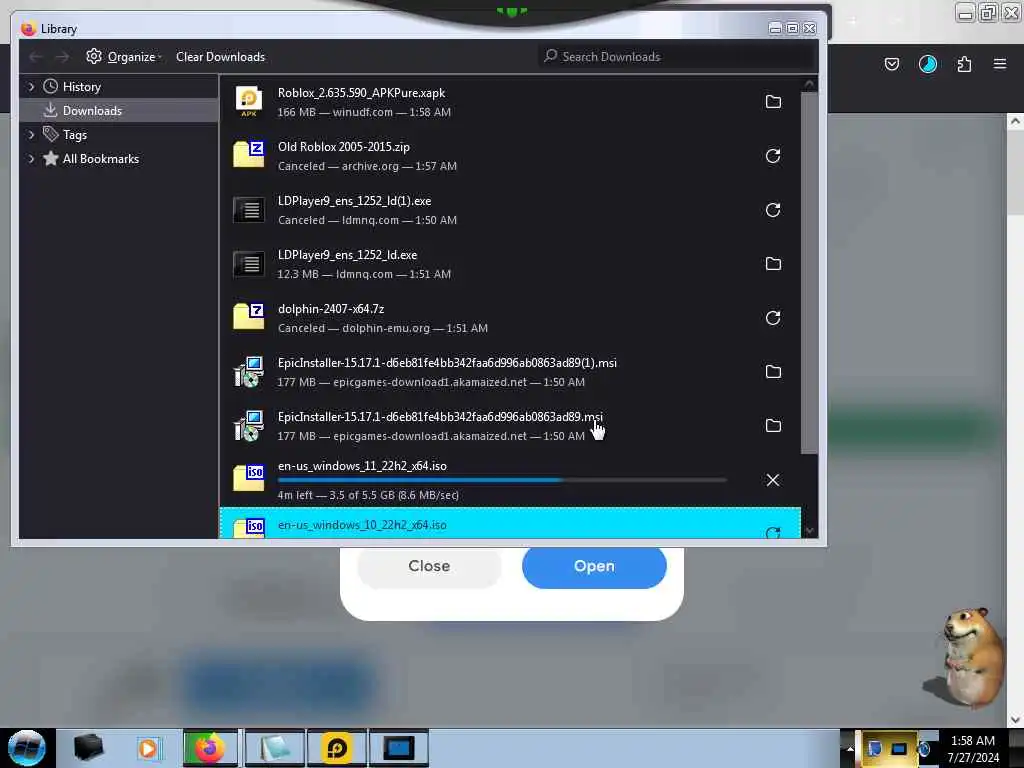The height and width of the screenshot is (768, 1024).
Task: Select Old Roblox 2005-2015.zip entry
Action: 510,156
